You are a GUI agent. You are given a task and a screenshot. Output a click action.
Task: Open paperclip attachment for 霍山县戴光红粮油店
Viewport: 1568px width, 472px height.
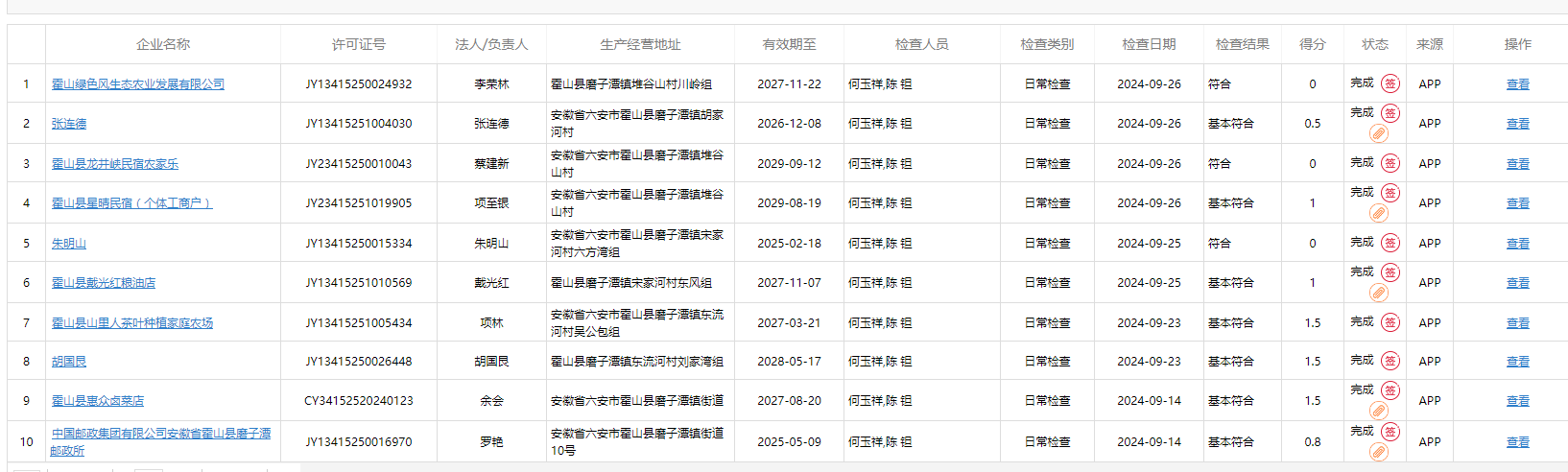tap(1379, 293)
